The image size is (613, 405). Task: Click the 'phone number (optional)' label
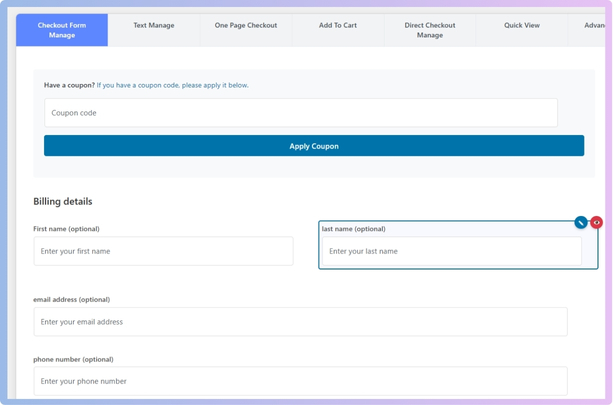click(x=73, y=359)
